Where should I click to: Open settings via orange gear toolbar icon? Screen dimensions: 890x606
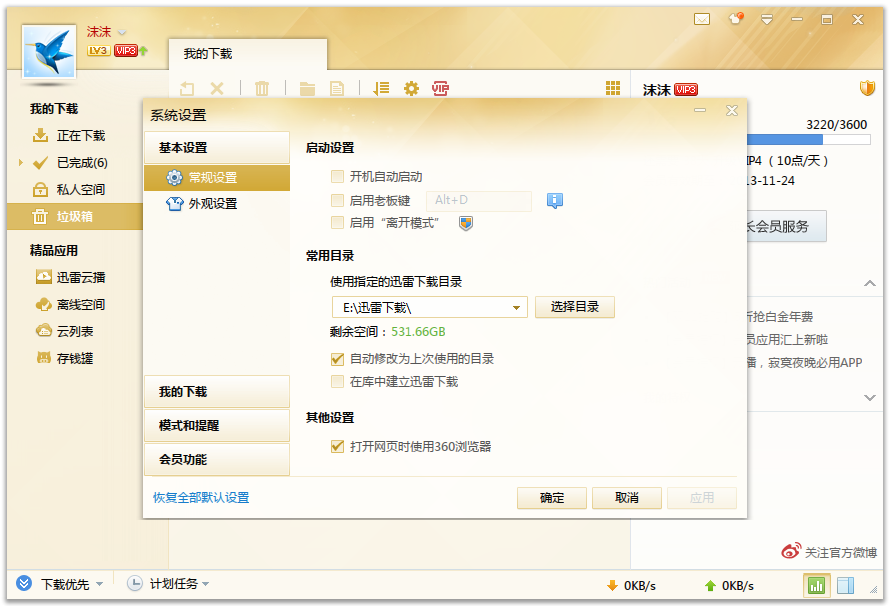[x=411, y=89]
